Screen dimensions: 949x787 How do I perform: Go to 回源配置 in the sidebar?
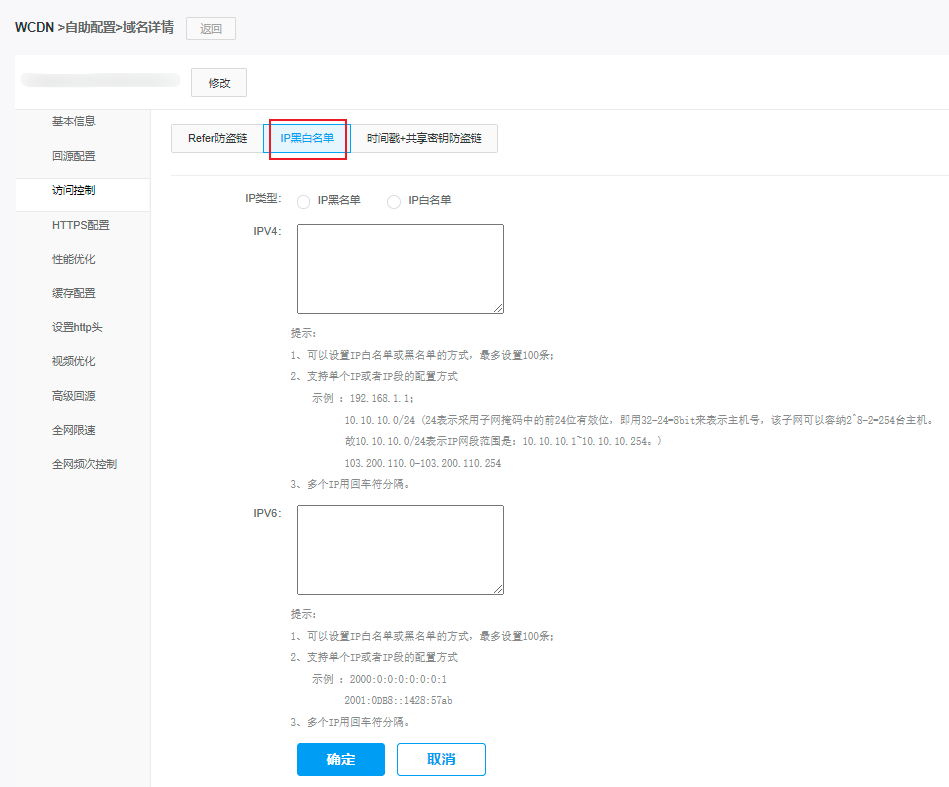click(x=74, y=157)
